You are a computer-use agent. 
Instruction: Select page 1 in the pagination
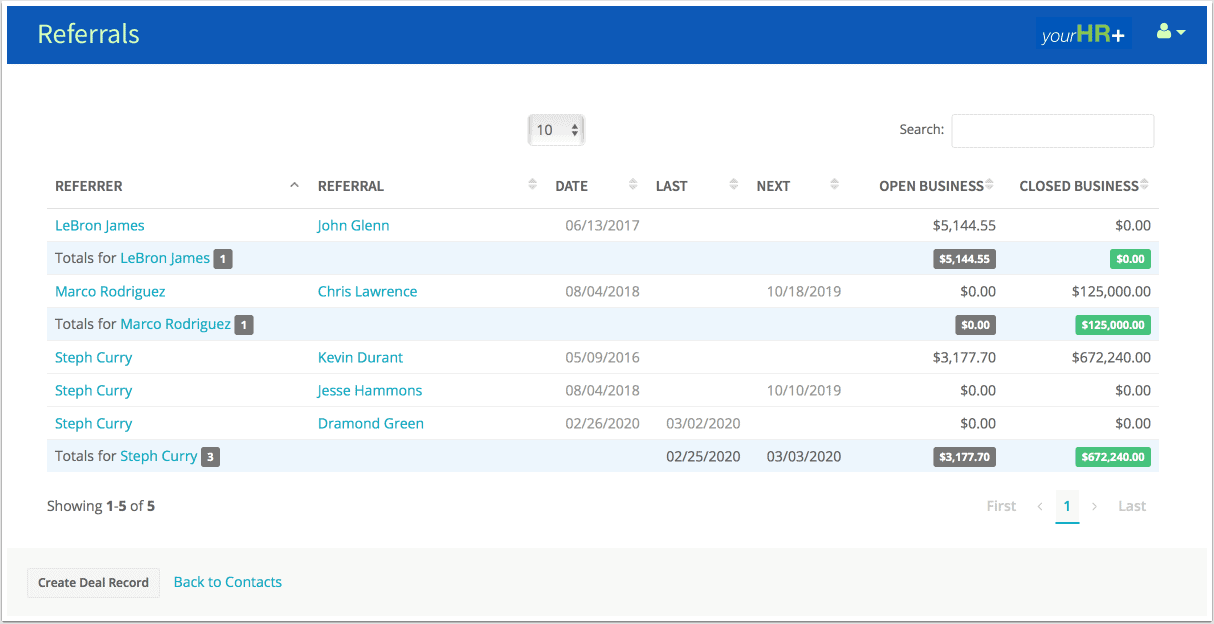[x=1067, y=506]
